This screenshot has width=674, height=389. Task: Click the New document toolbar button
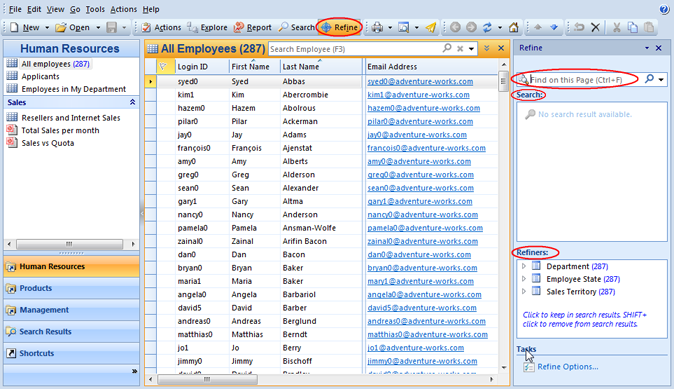tap(25, 28)
